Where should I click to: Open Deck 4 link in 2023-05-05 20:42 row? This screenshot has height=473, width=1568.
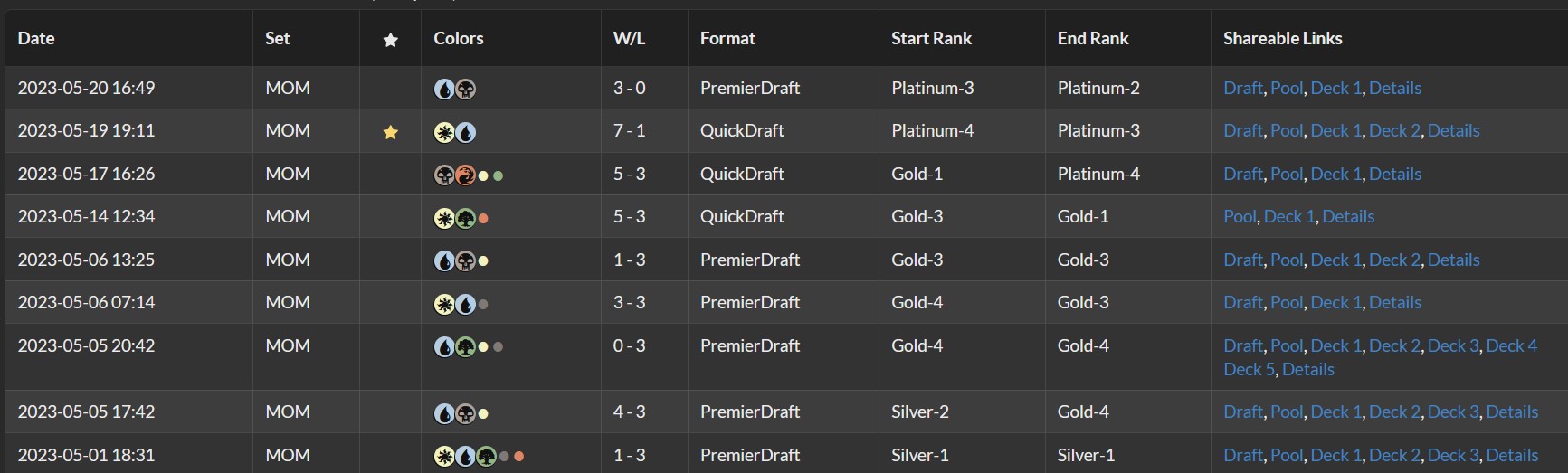[x=1511, y=345]
